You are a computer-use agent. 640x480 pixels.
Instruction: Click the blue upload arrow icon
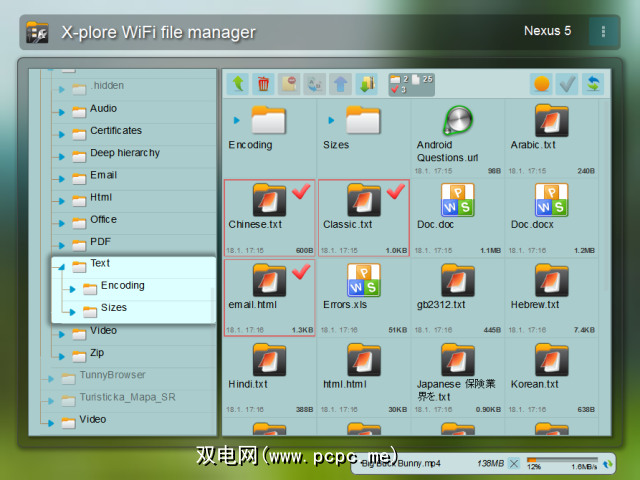pos(340,84)
